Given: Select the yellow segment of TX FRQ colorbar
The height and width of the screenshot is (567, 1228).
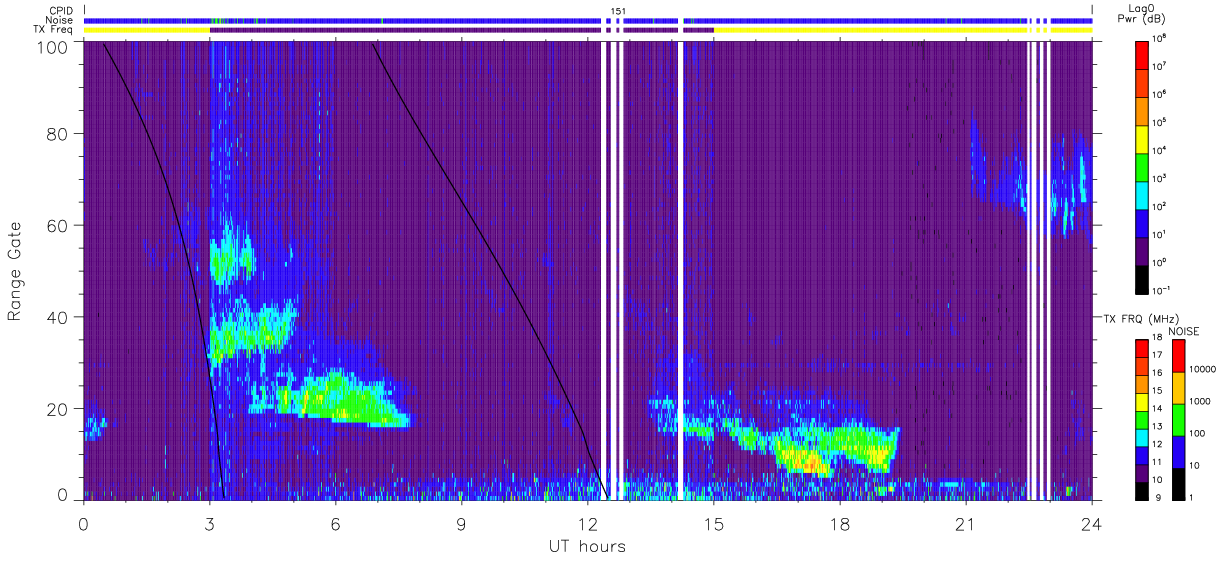Looking at the screenshot, I should coord(1141,402).
